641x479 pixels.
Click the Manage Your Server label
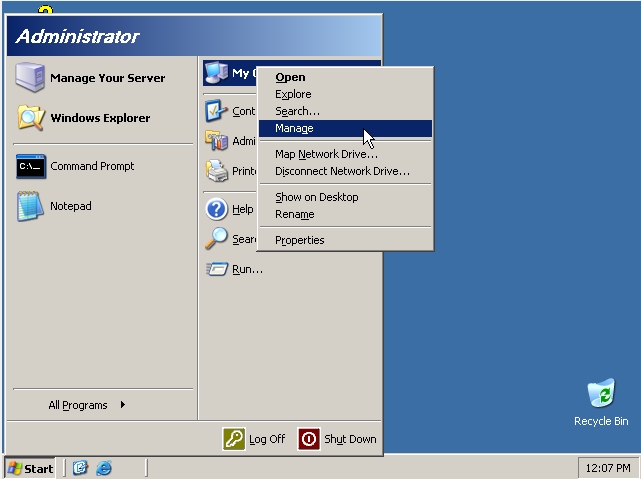click(108, 78)
